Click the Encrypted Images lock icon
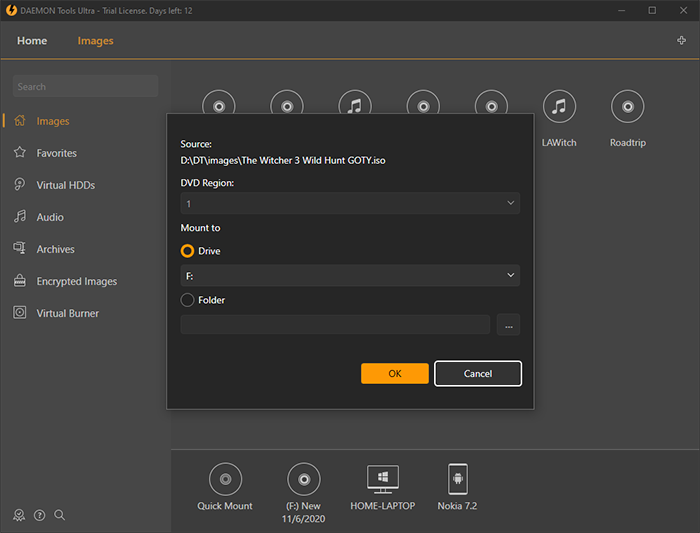The image size is (700, 533). pos(20,280)
